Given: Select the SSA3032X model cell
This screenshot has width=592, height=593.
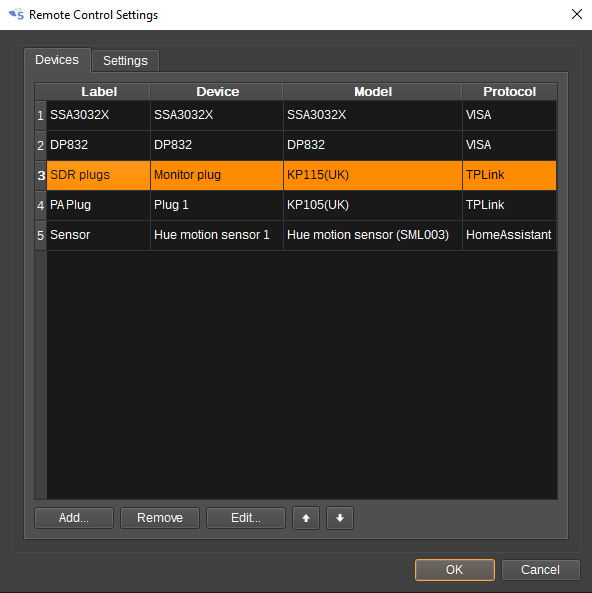Looking at the screenshot, I should coord(373,115).
